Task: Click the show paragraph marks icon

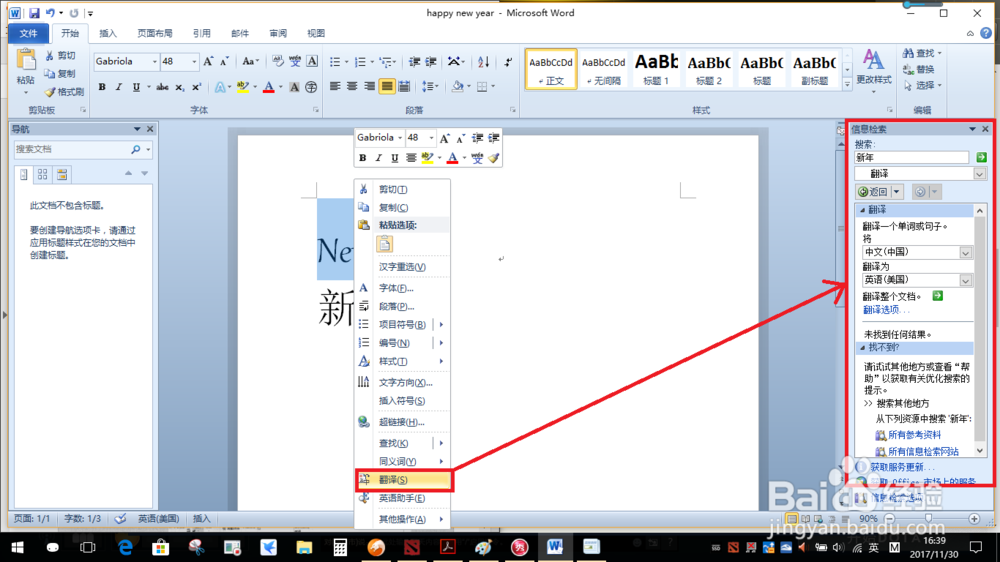Action: pyautogui.click(x=508, y=62)
